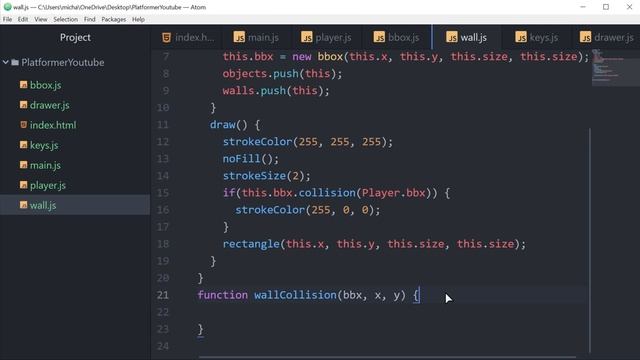Switch to the index.html tab
The height and width of the screenshot is (360, 640).
(187, 38)
